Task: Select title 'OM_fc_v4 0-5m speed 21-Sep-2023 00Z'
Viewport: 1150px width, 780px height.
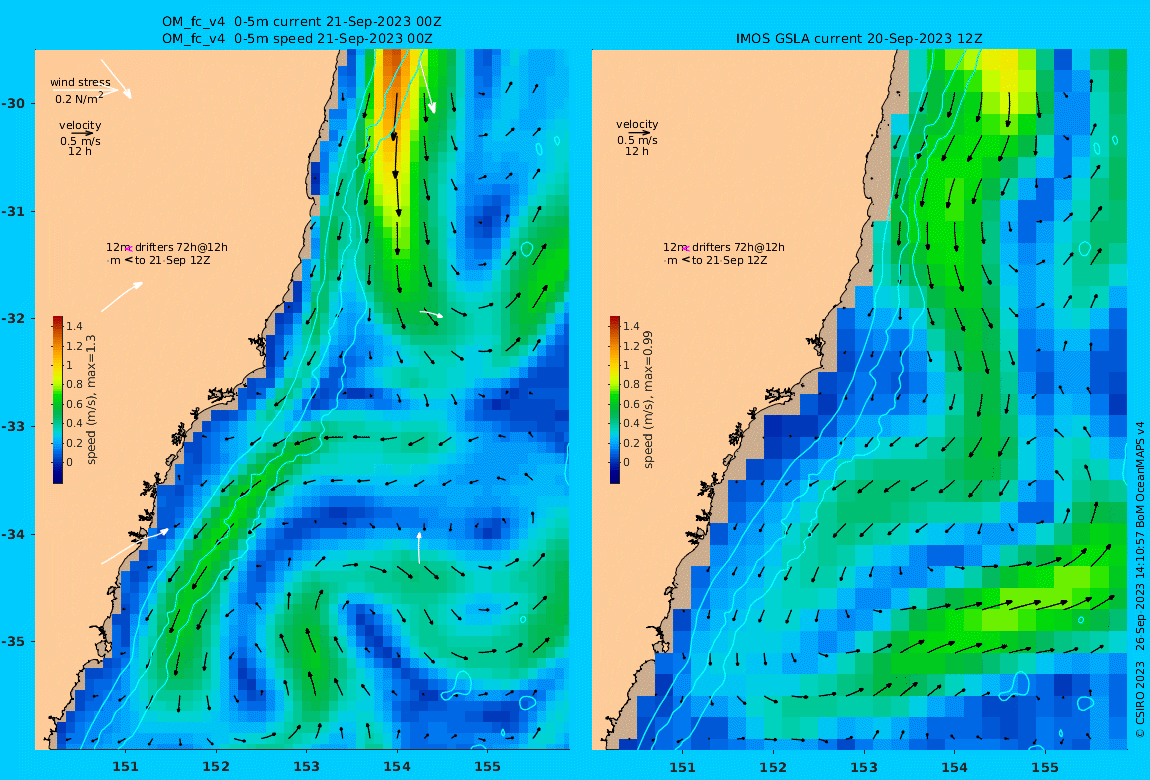Action: [x=297, y=38]
